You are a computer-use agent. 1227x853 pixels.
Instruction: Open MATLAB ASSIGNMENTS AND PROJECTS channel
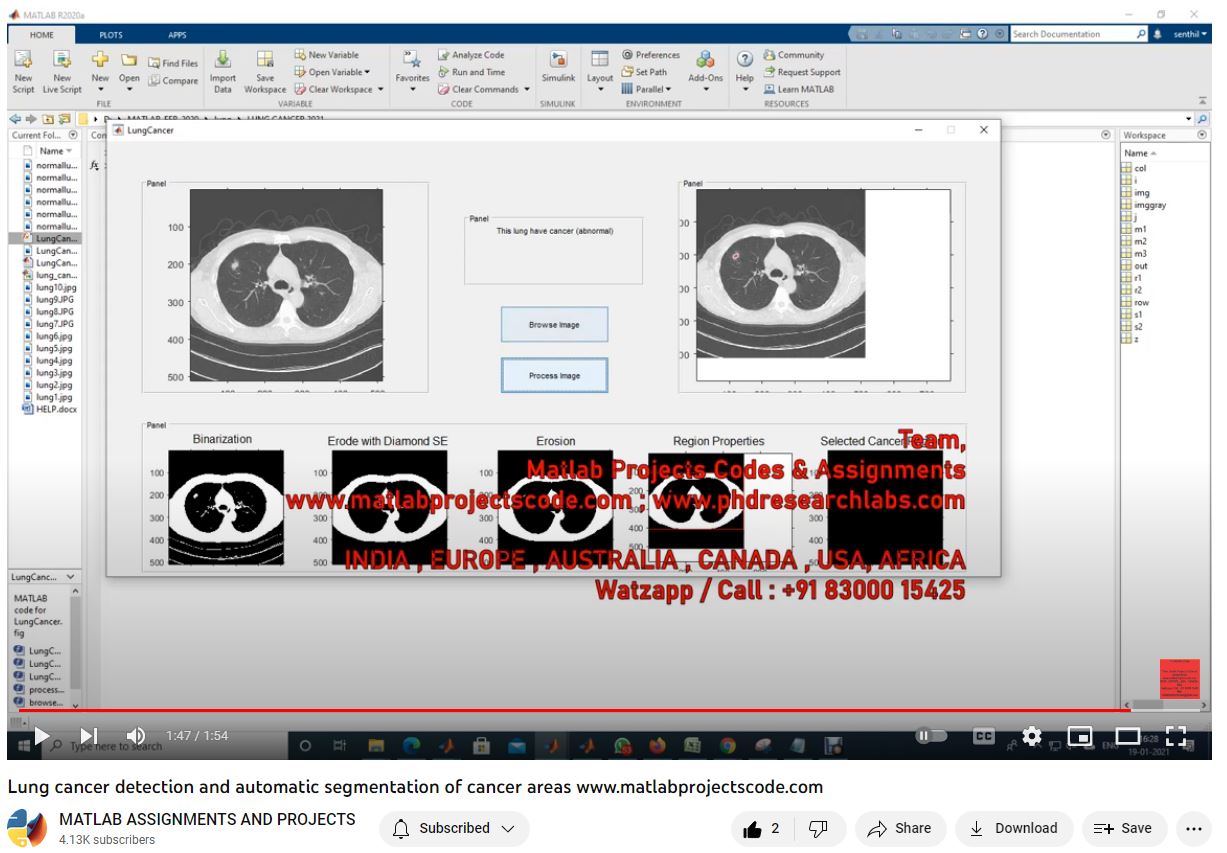click(x=207, y=819)
